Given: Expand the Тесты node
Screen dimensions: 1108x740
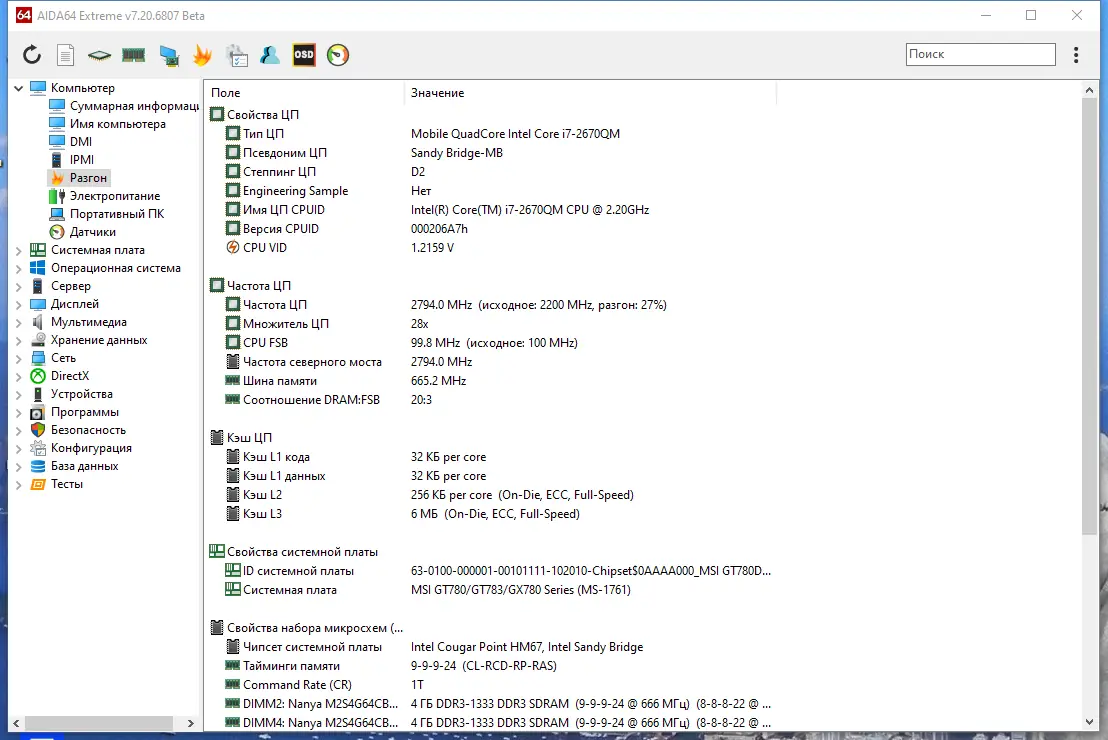Looking at the screenshot, I should tap(18, 485).
